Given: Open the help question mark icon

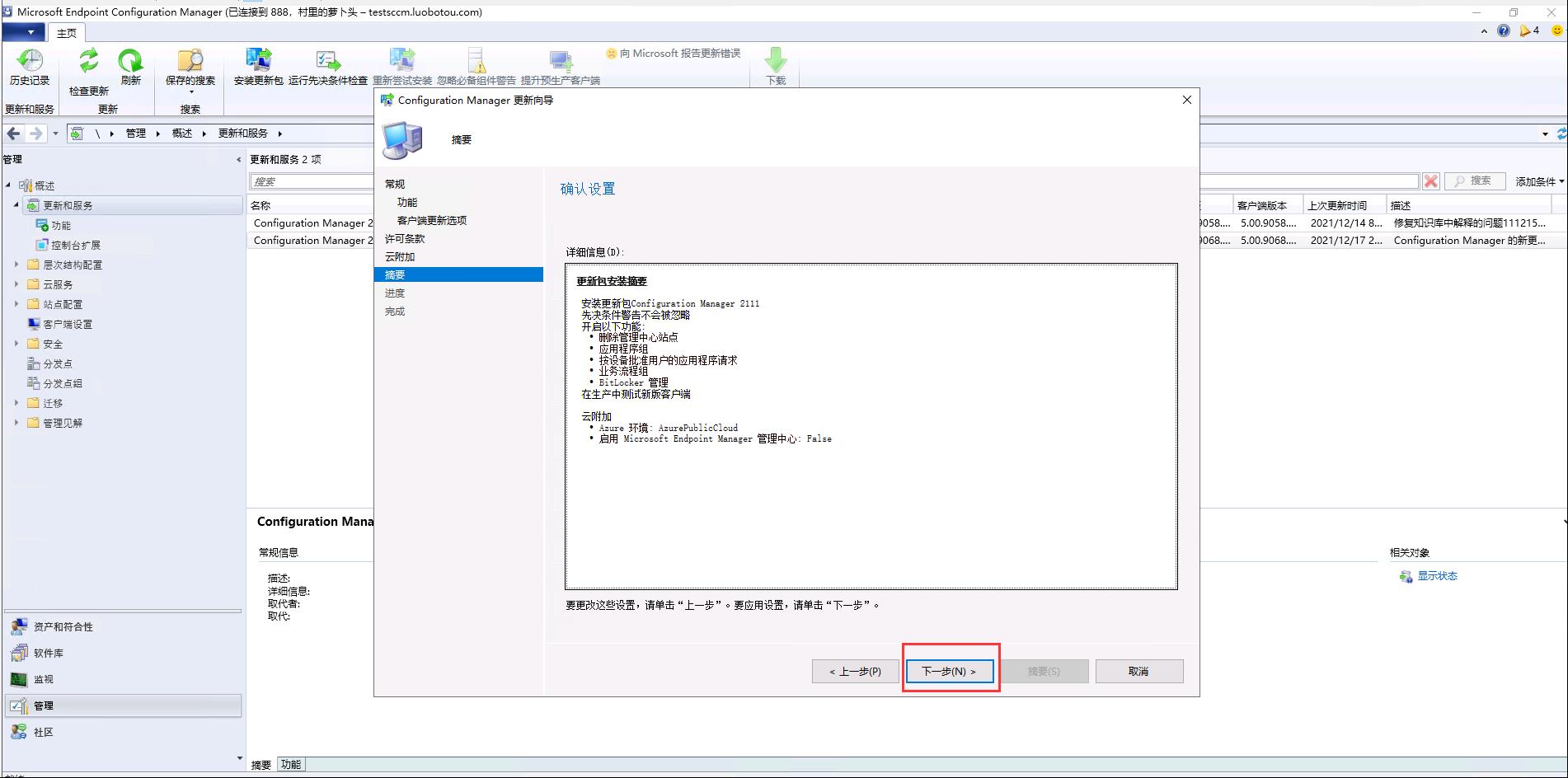Looking at the screenshot, I should point(1504,31).
